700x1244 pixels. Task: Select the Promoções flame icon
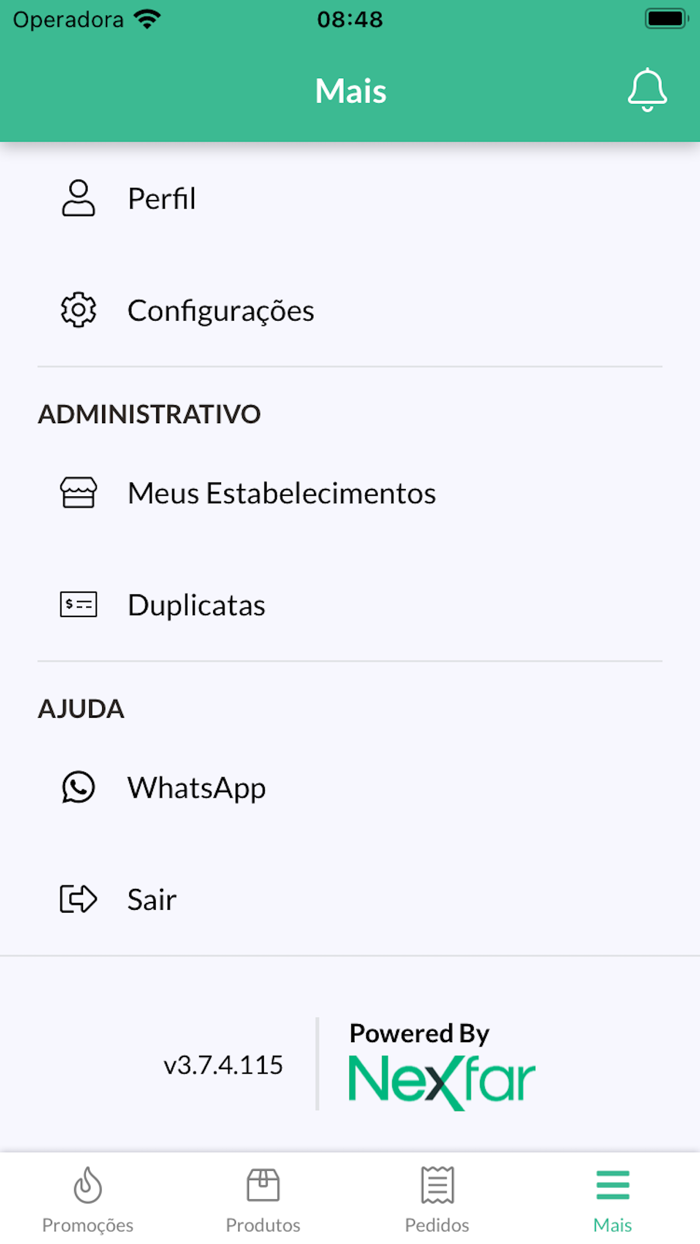click(x=87, y=1185)
